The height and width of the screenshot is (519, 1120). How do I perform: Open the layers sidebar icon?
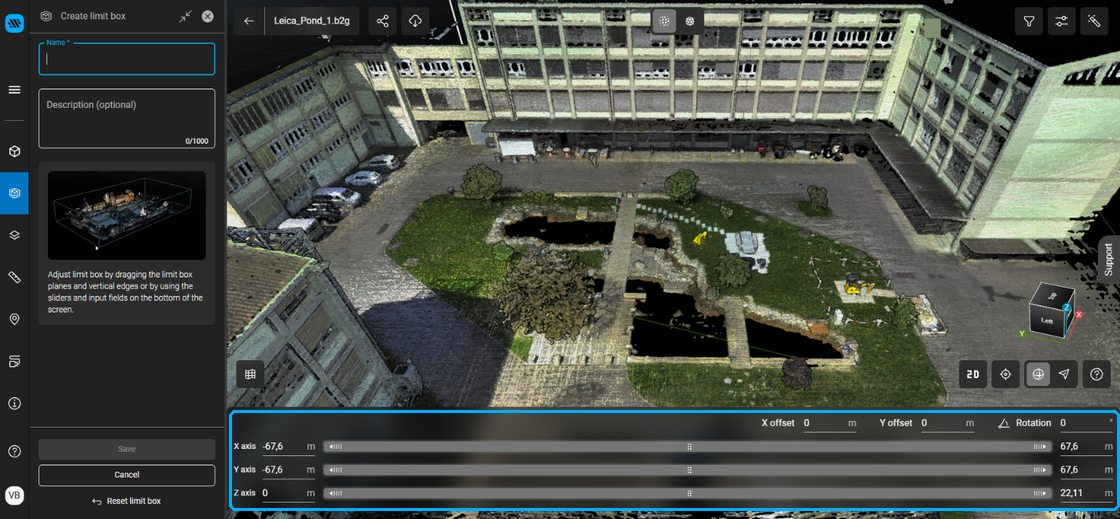(14, 235)
